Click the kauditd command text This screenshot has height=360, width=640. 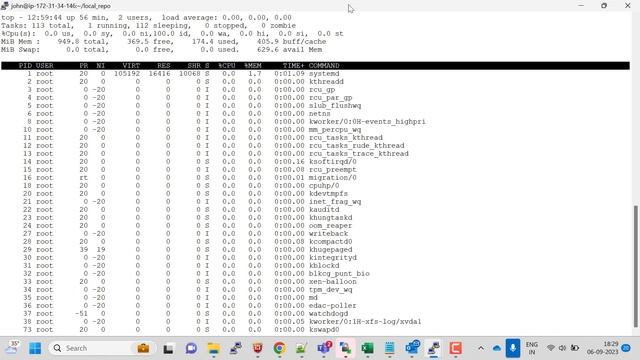click(324, 210)
